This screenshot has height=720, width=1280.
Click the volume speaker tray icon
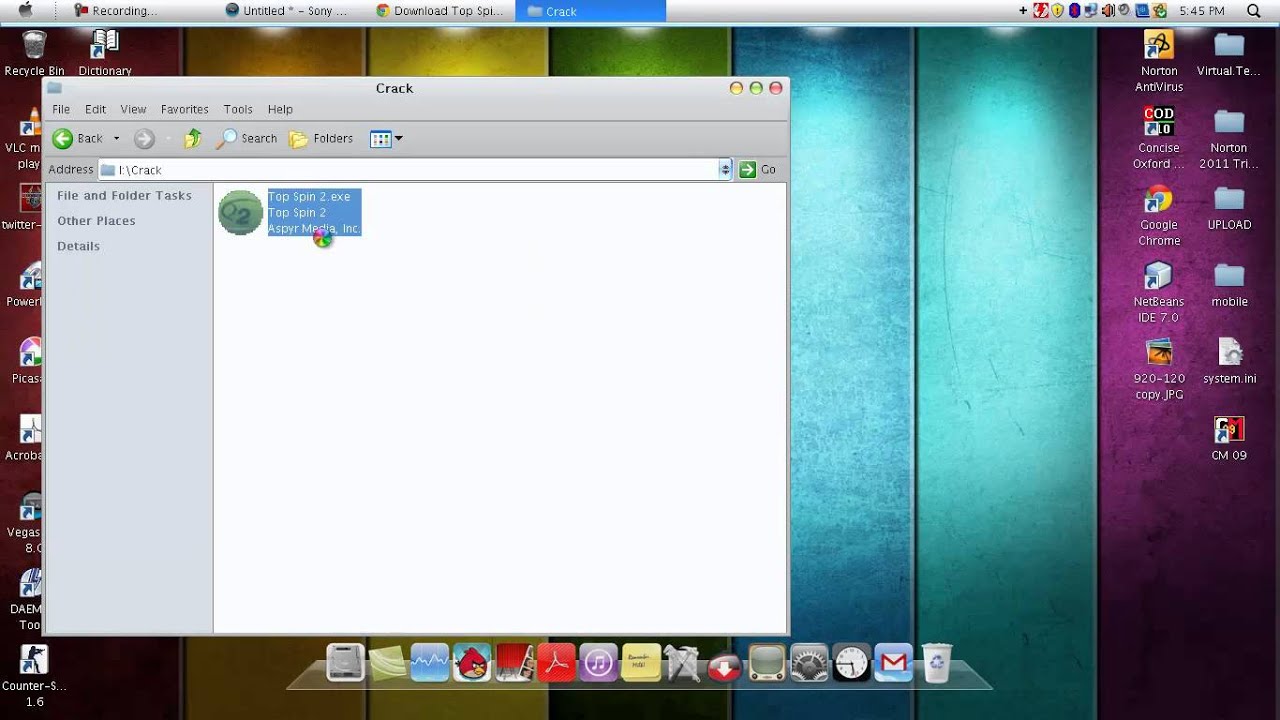click(x=1108, y=11)
